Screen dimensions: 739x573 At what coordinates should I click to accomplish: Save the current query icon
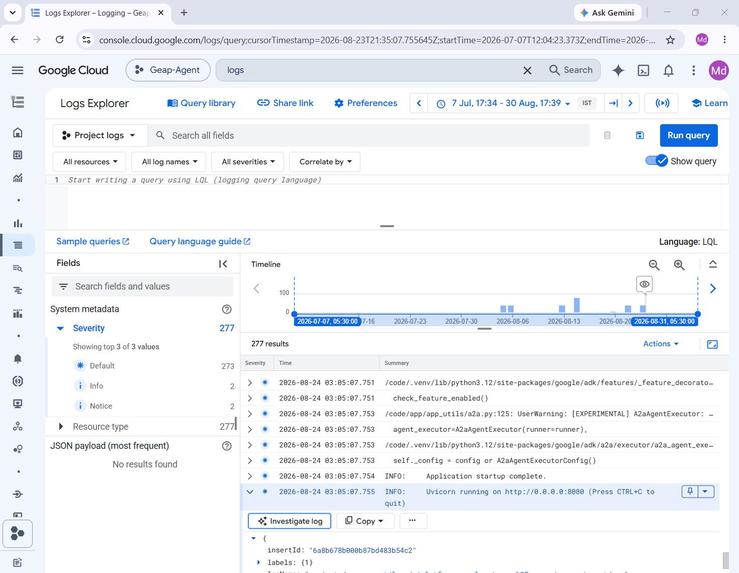pyautogui.click(x=640, y=136)
